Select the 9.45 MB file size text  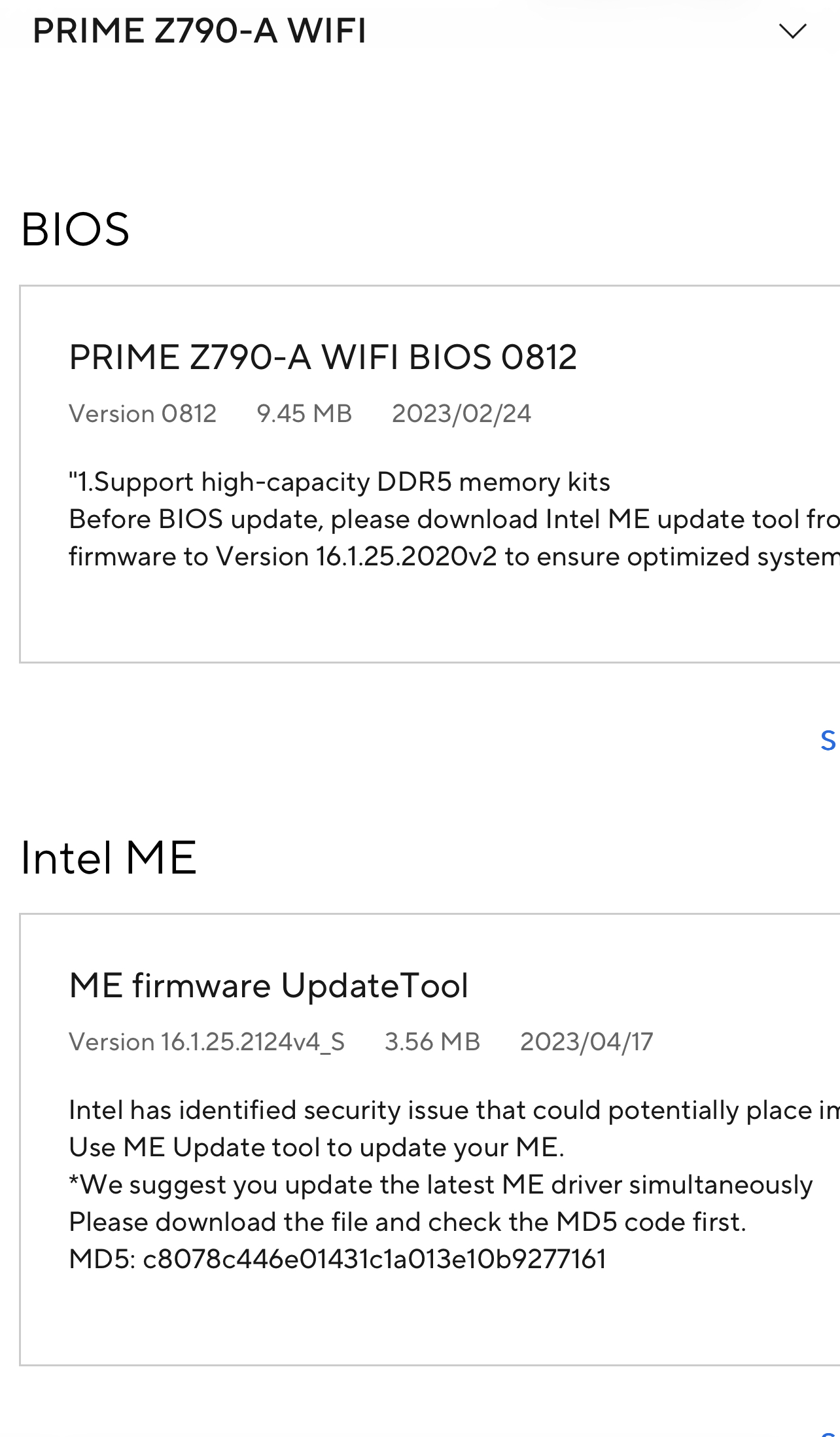pyautogui.click(x=304, y=414)
